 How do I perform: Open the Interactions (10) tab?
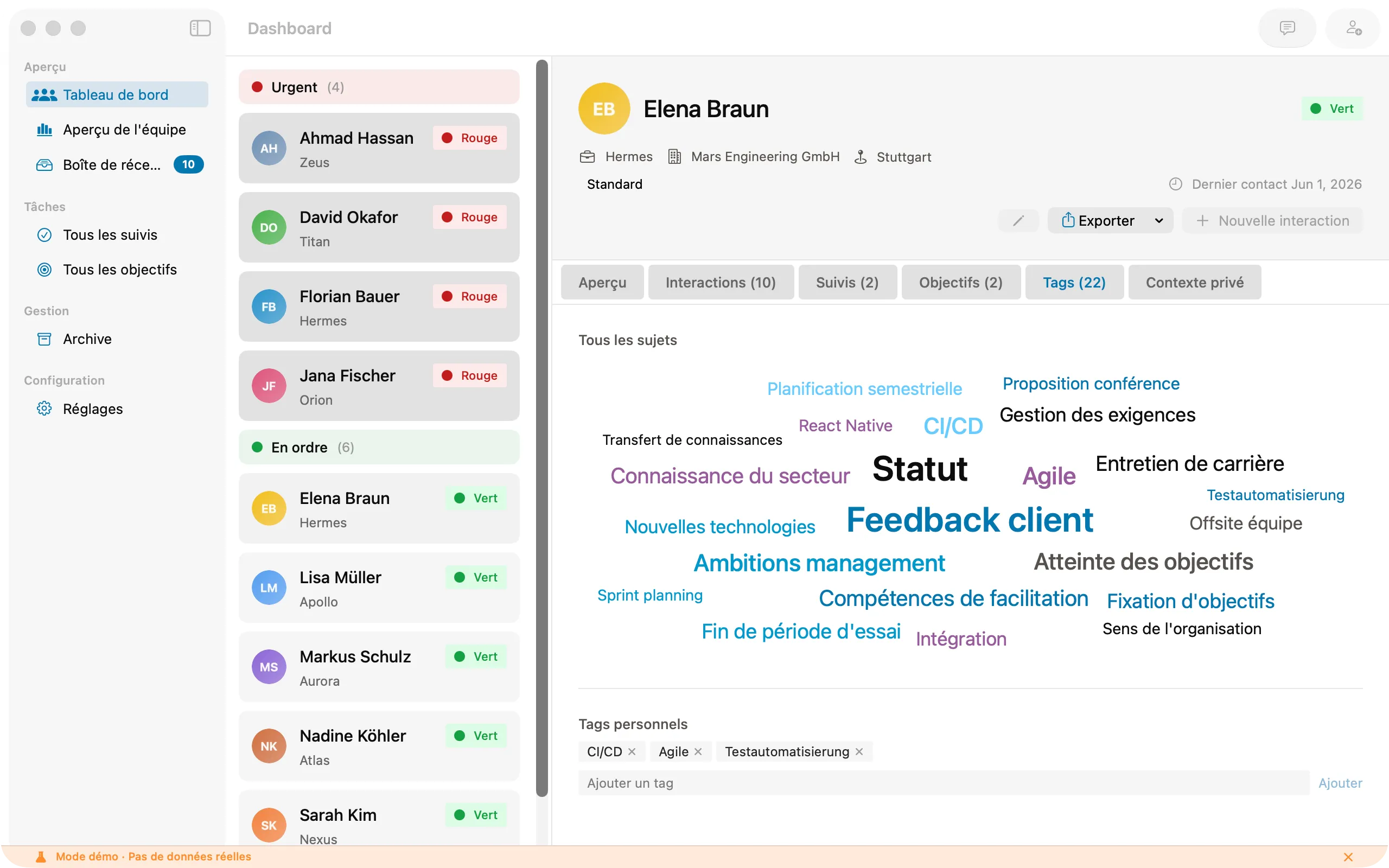tap(721, 283)
